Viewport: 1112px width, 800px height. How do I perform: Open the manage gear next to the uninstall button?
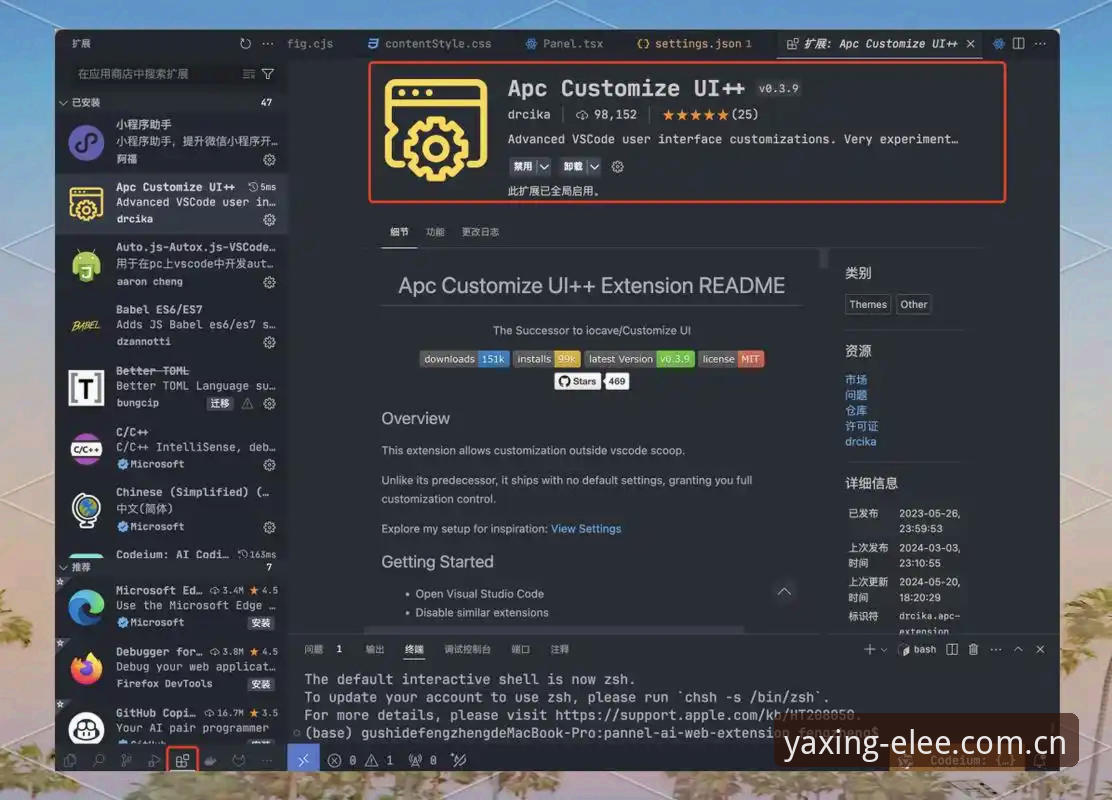(618, 167)
